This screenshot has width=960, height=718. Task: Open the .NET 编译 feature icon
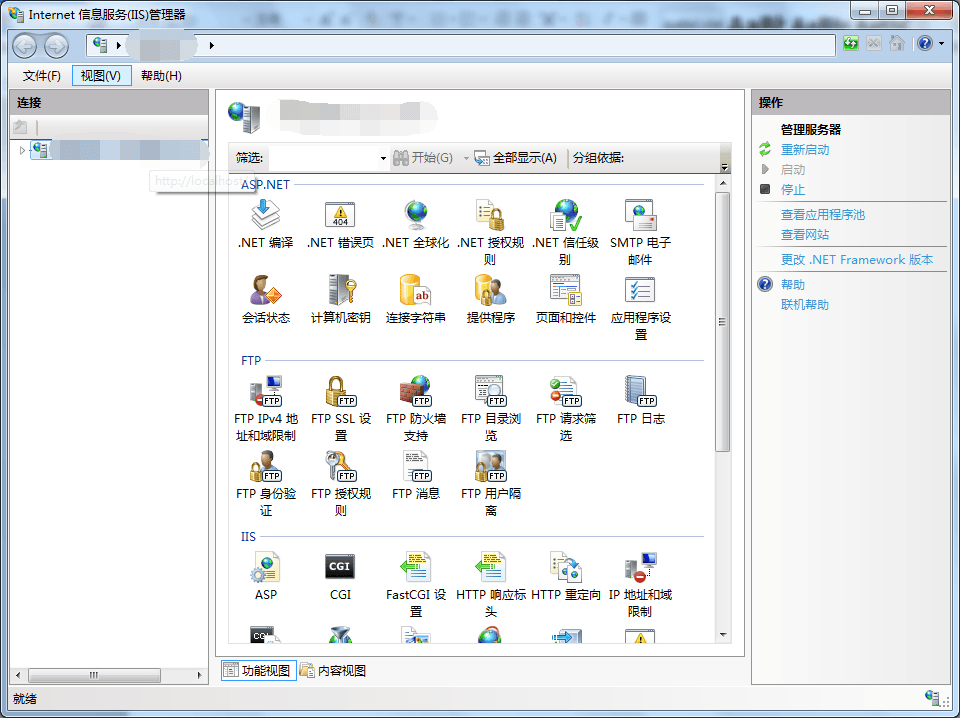click(265, 214)
